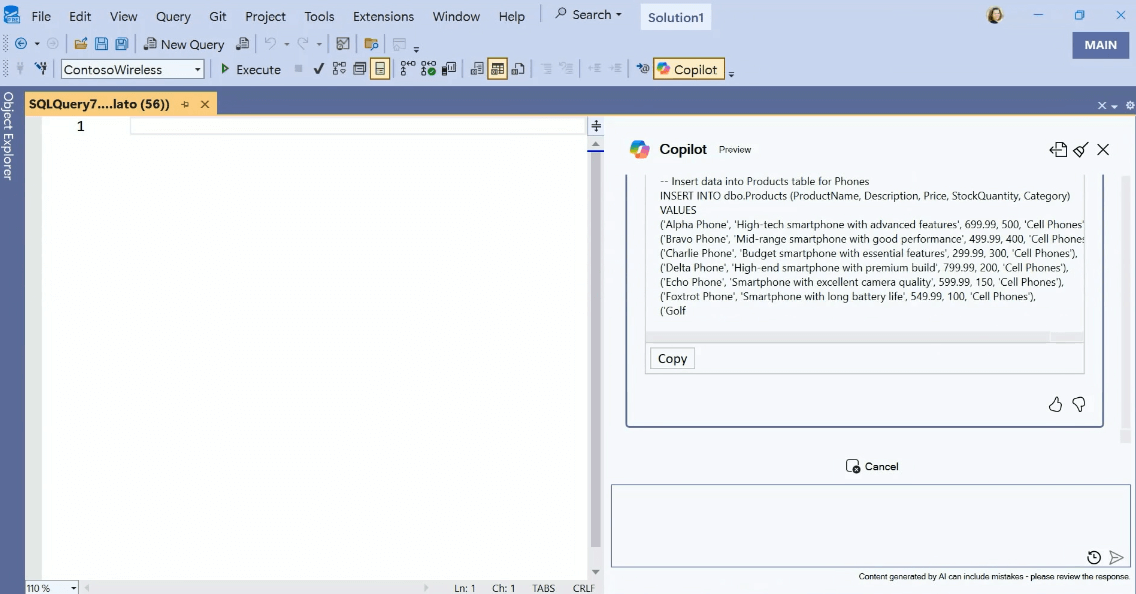Open the Activity Monitor icon
Screen dimensions: 1136x594
coord(343,44)
